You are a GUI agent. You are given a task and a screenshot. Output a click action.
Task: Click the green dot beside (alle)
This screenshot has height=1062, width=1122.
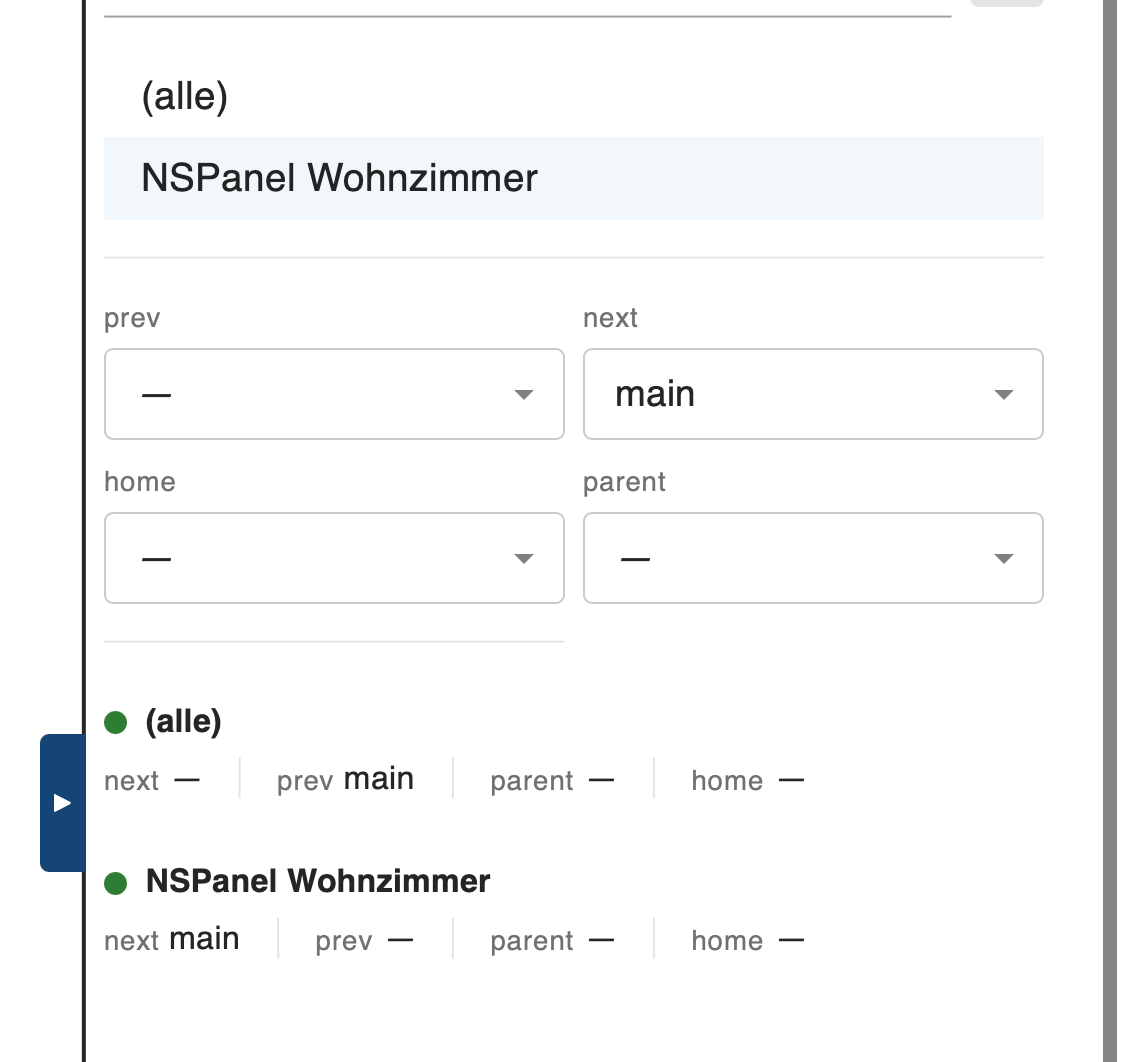tap(116, 722)
